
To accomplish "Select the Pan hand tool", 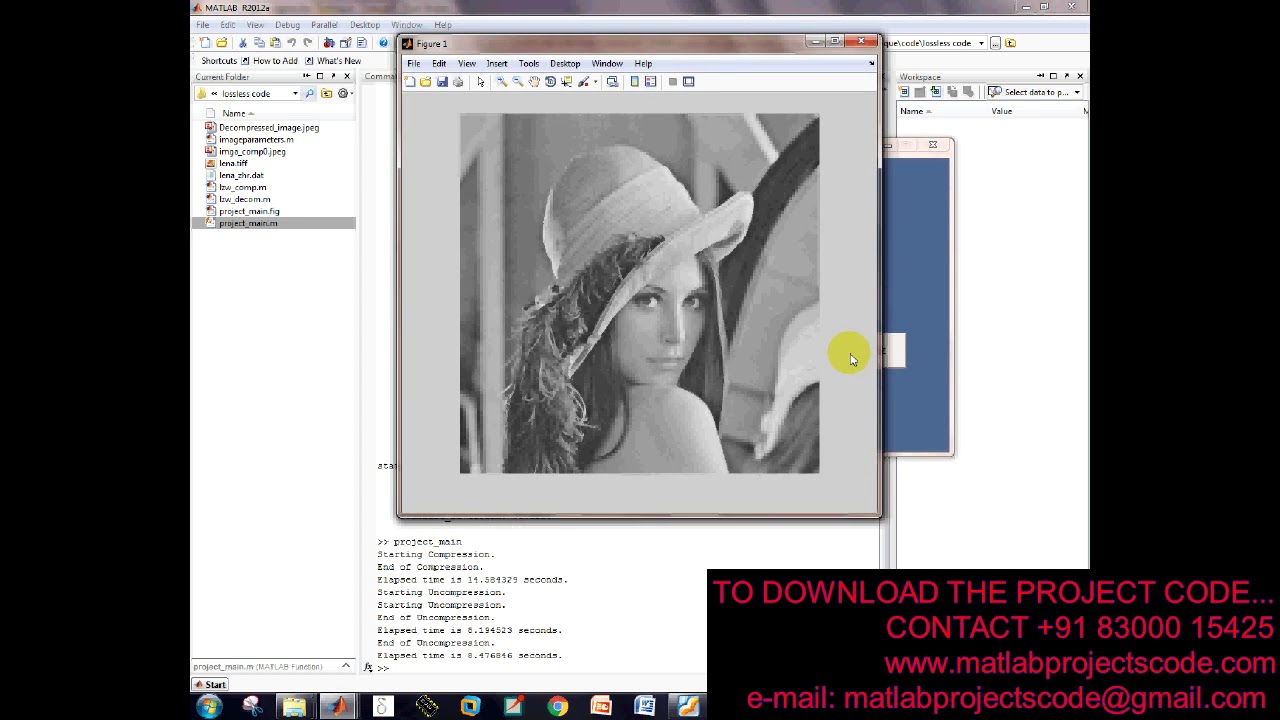I will coord(534,82).
